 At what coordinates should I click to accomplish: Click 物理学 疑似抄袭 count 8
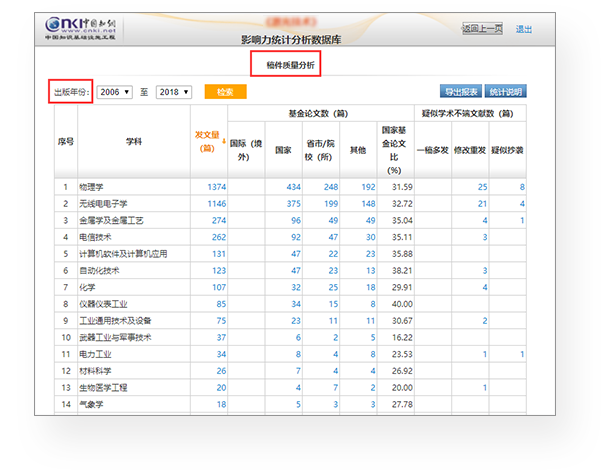[x=522, y=187]
